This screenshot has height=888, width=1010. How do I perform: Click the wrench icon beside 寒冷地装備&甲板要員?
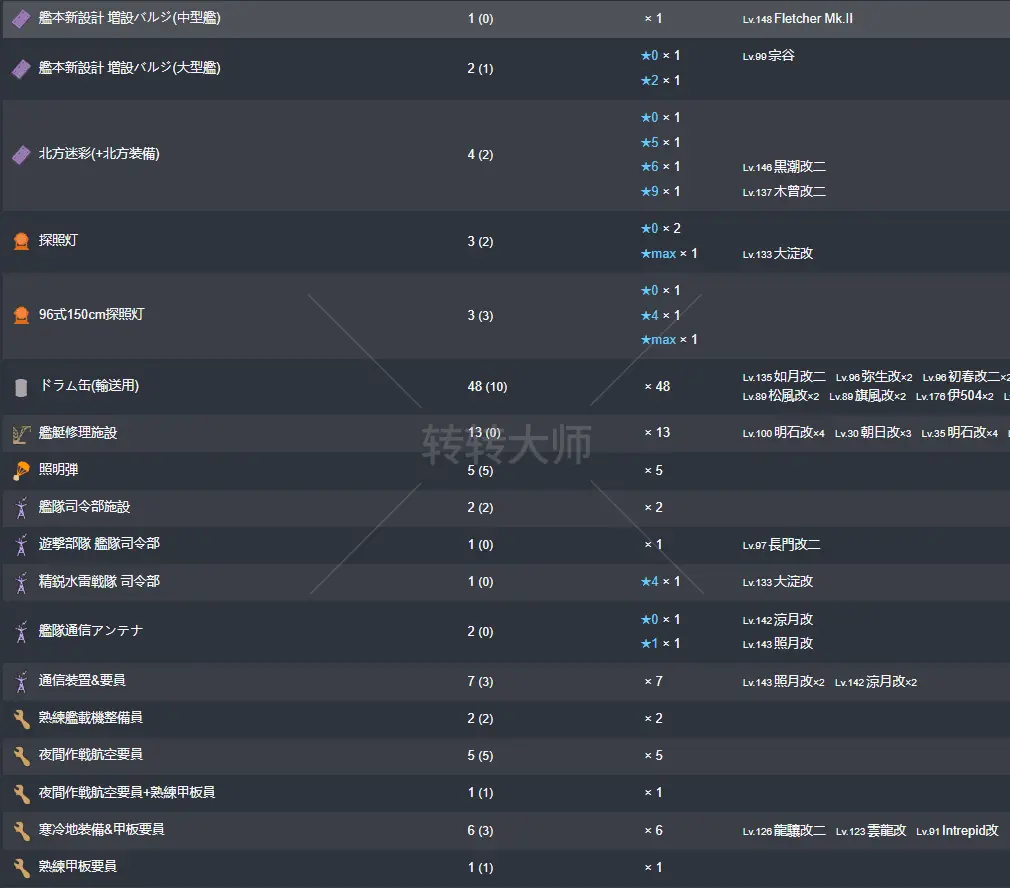21,830
